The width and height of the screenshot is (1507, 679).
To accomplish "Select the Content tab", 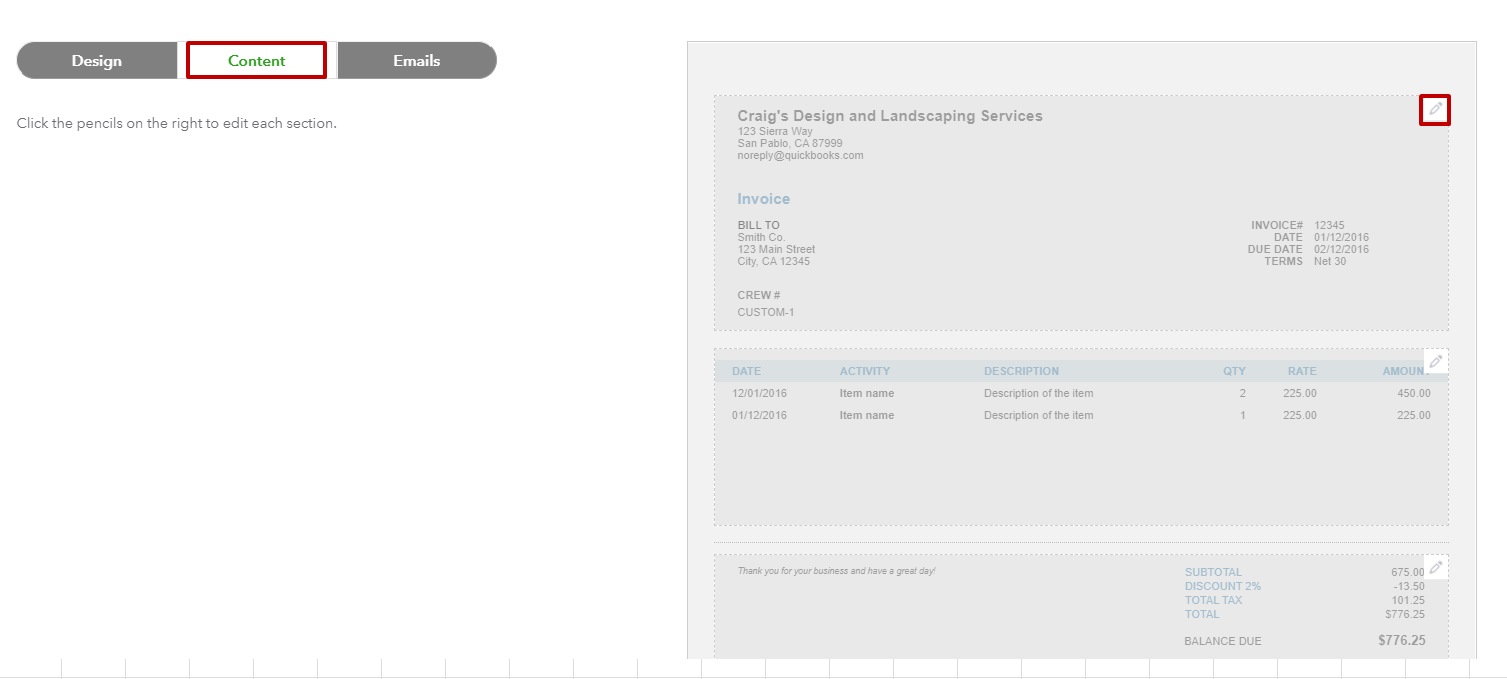I will tap(256, 60).
